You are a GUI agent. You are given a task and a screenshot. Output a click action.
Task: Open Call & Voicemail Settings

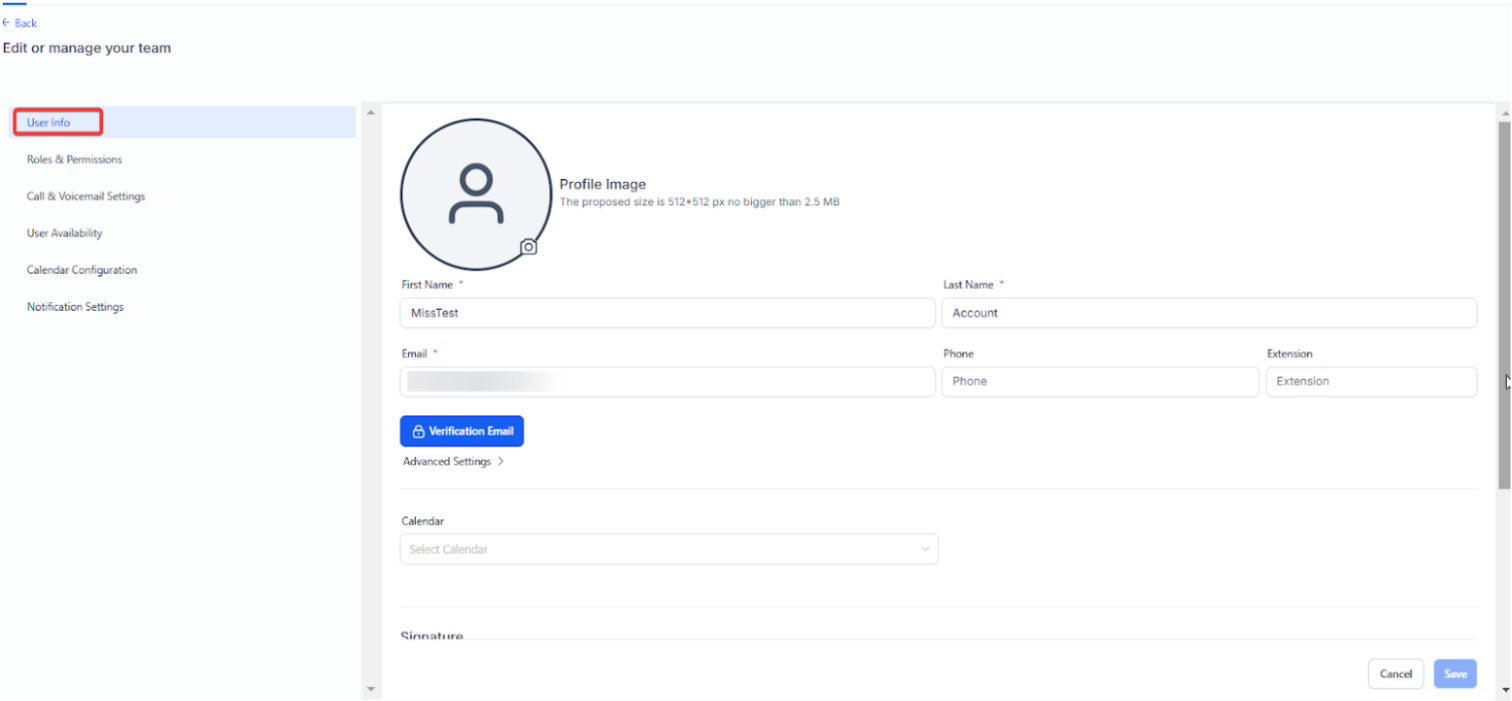(x=86, y=197)
